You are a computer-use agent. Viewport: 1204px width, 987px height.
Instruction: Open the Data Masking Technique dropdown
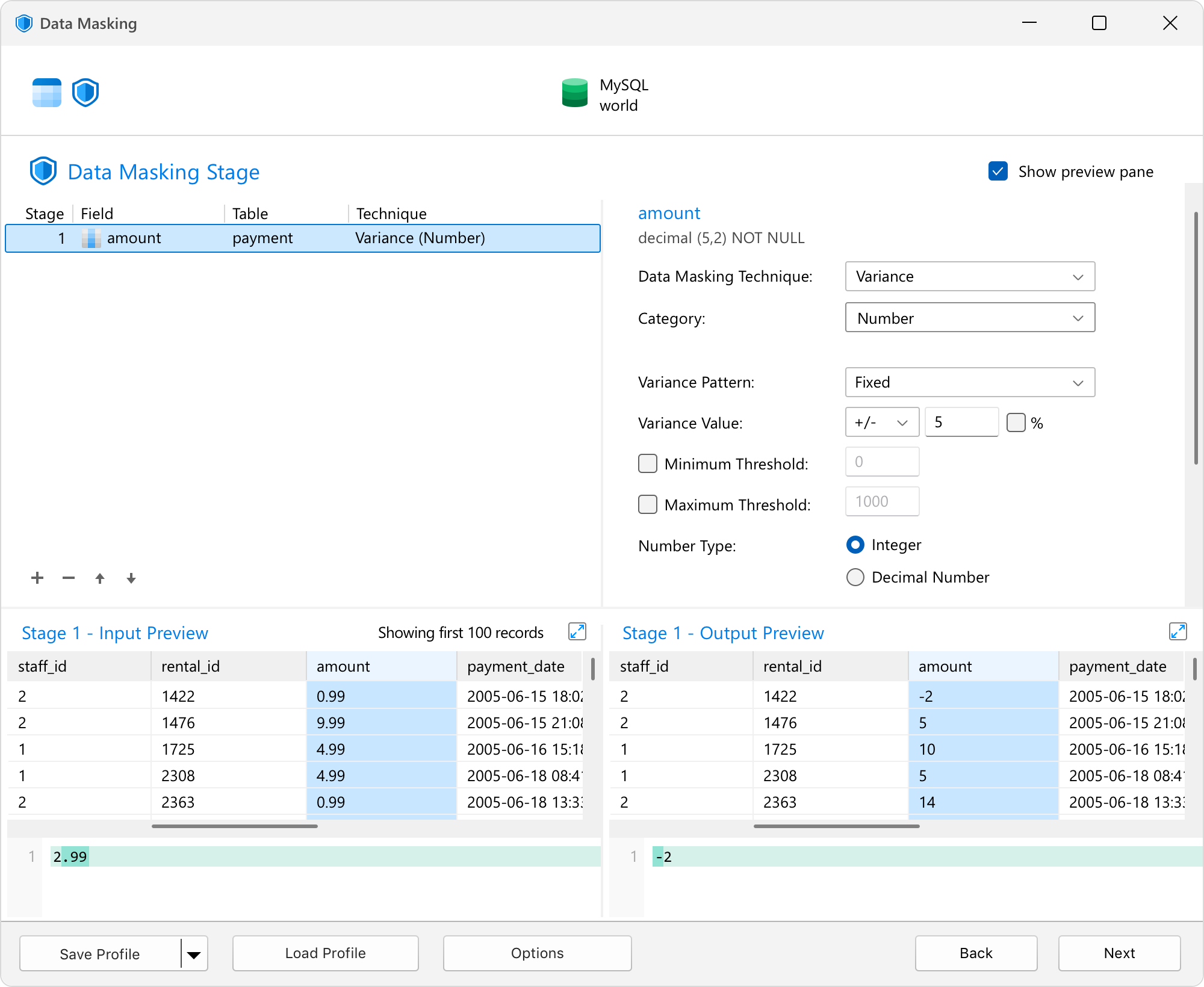pos(970,276)
